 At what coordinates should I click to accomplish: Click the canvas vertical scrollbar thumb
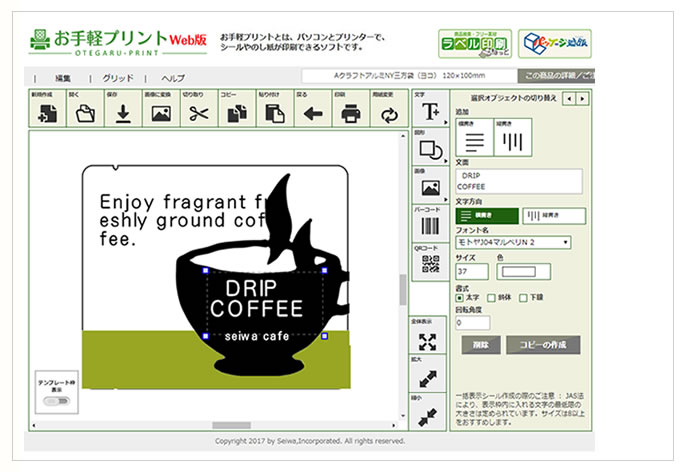point(403,290)
